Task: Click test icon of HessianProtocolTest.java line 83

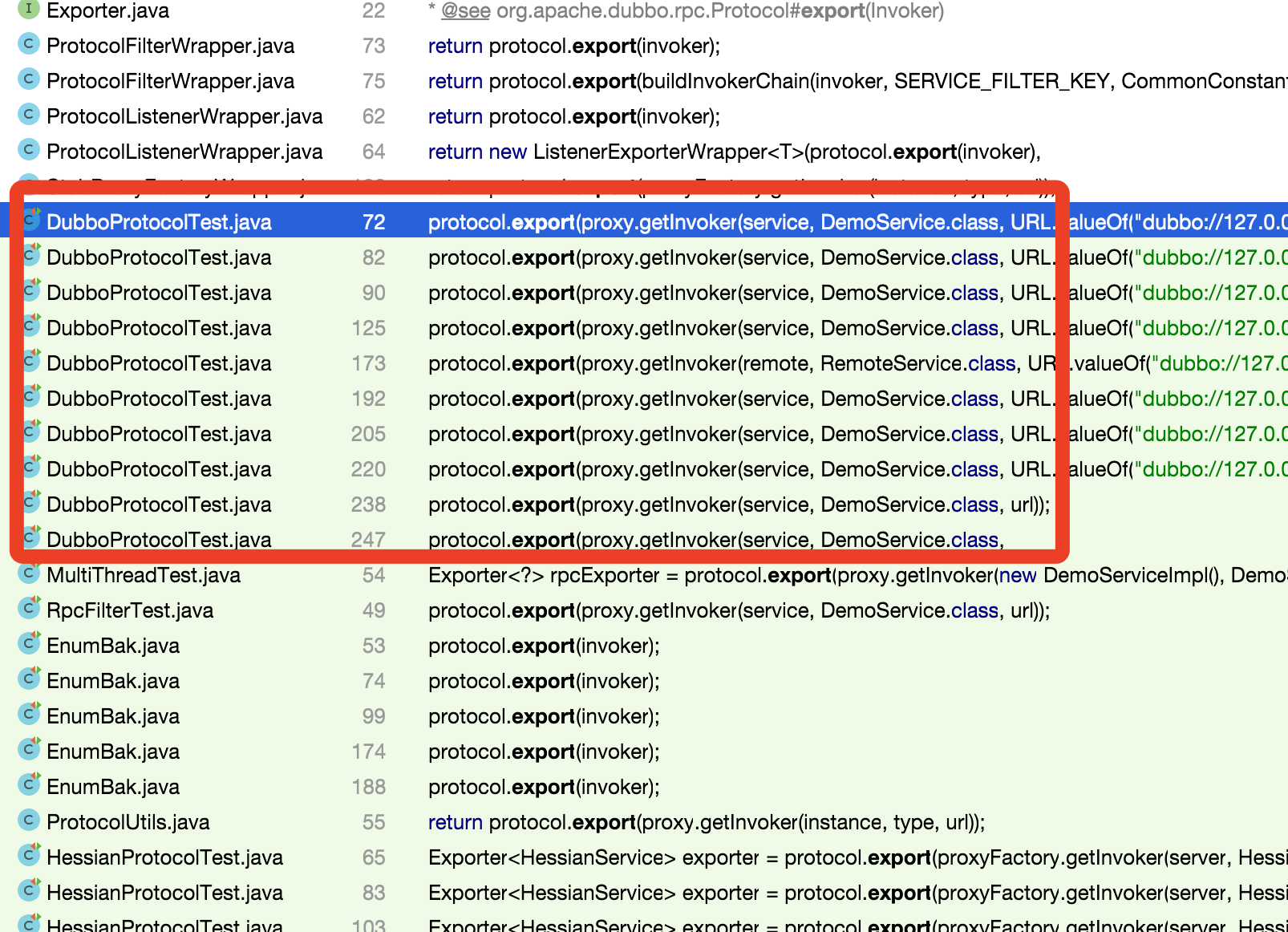Action: pos(30,891)
